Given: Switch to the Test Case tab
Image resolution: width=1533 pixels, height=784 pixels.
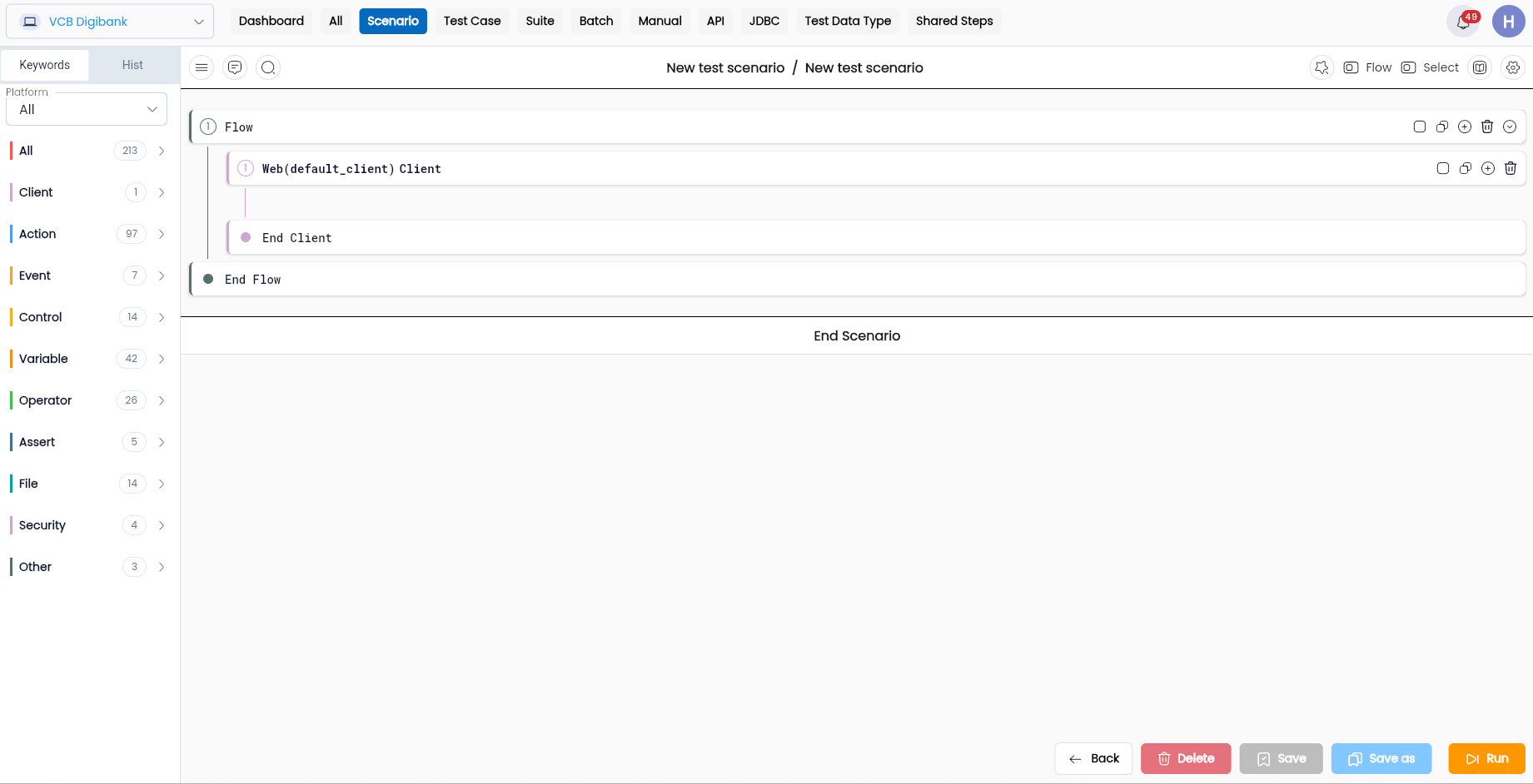Looking at the screenshot, I should (x=472, y=21).
